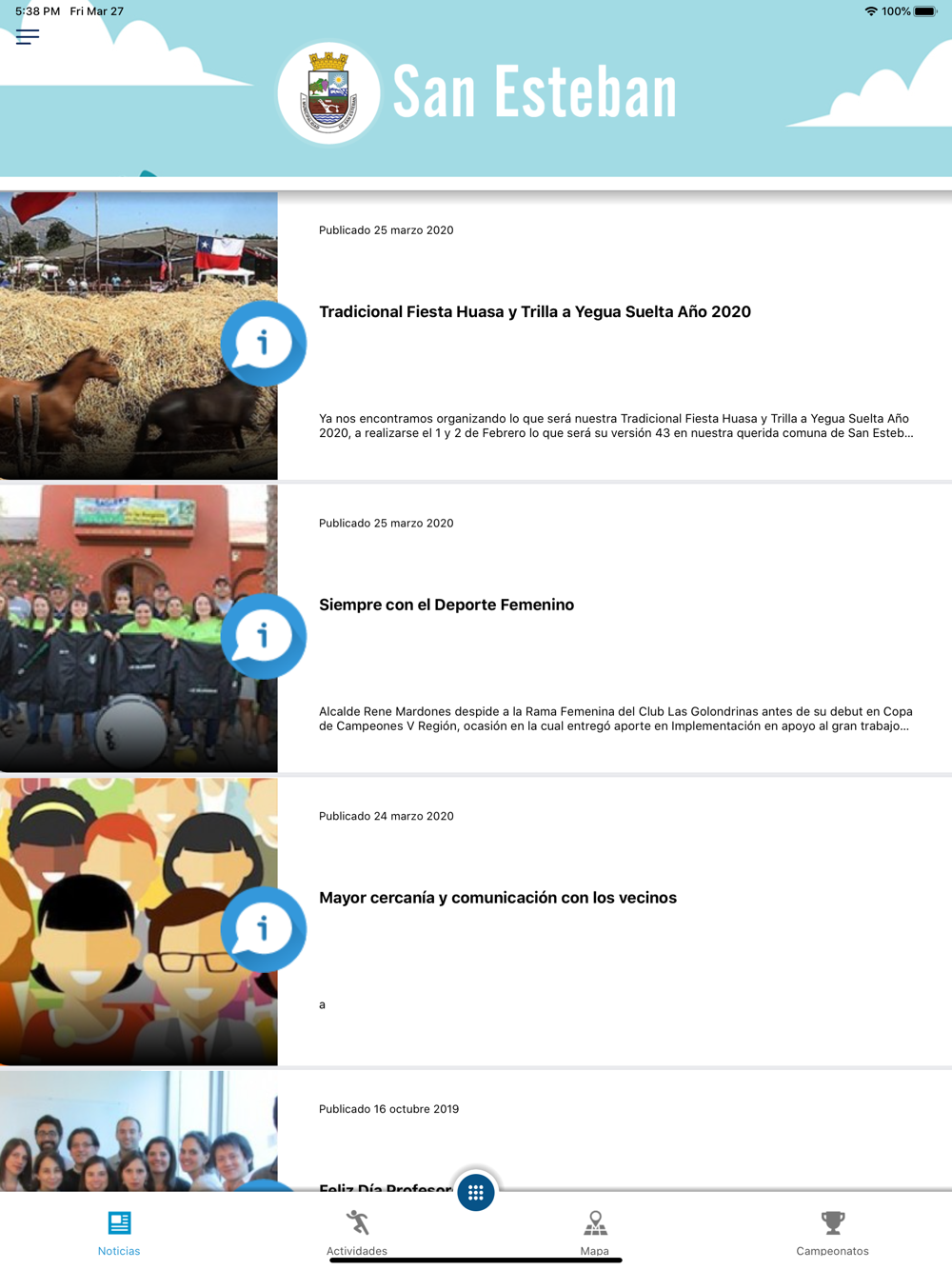Tap the Campeonatos trophy icon

833,1222
